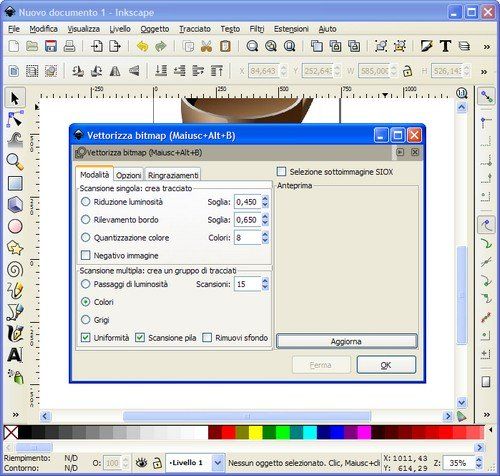Enable Rimuovi sfondo checkbox
Viewport: 500px width, 476px height.
coord(207,338)
